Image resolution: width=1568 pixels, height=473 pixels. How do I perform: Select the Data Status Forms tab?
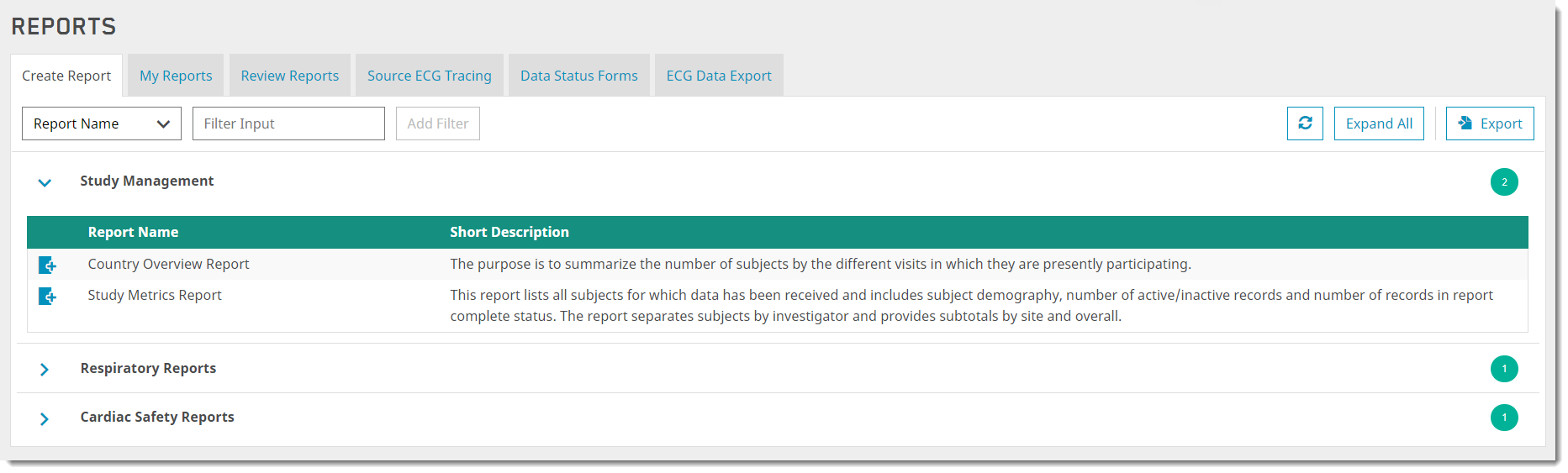pos(579,76)
